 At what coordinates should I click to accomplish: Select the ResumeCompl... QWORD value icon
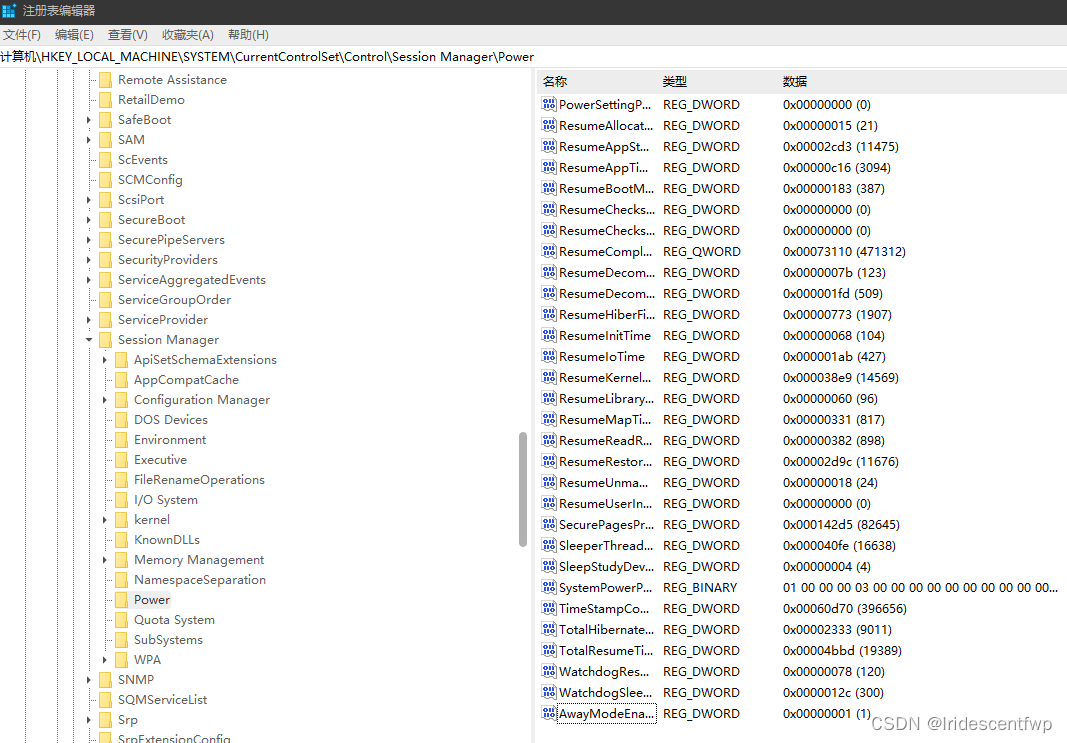click(549, 251)
